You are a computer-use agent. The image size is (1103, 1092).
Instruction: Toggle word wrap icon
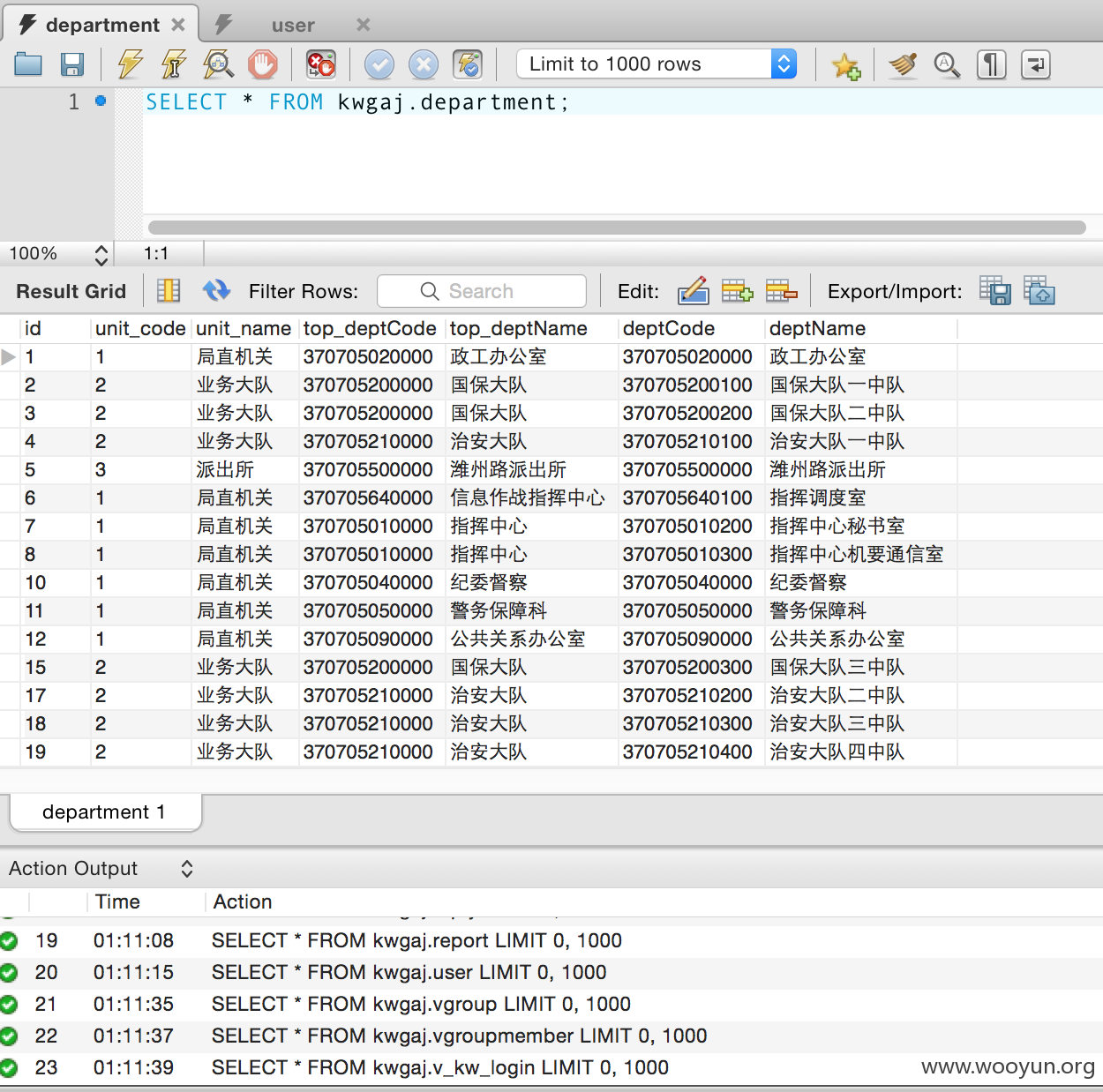(1036, 64)
